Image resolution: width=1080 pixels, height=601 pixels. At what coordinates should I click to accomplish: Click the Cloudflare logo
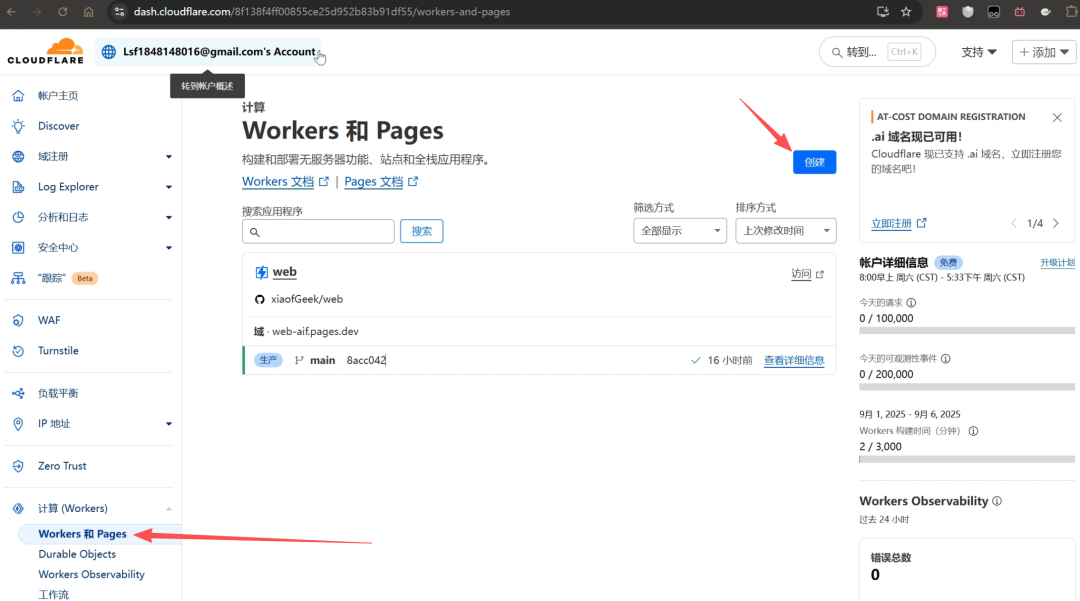(x=45, y=52)
